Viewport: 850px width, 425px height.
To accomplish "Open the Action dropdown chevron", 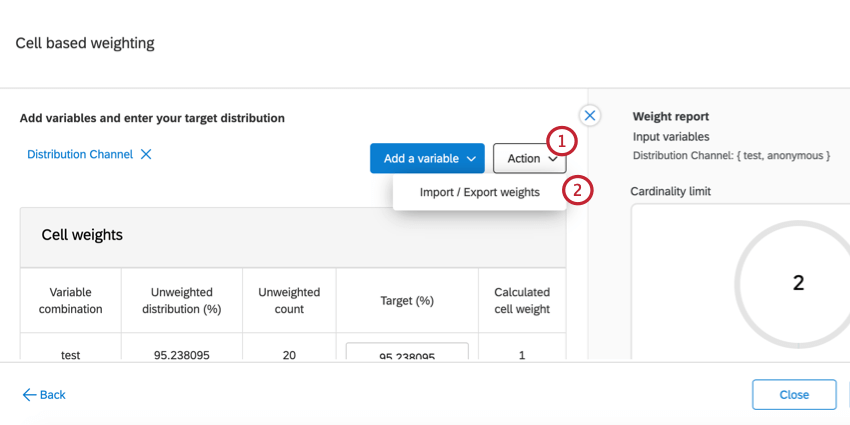I will [553, 159].
